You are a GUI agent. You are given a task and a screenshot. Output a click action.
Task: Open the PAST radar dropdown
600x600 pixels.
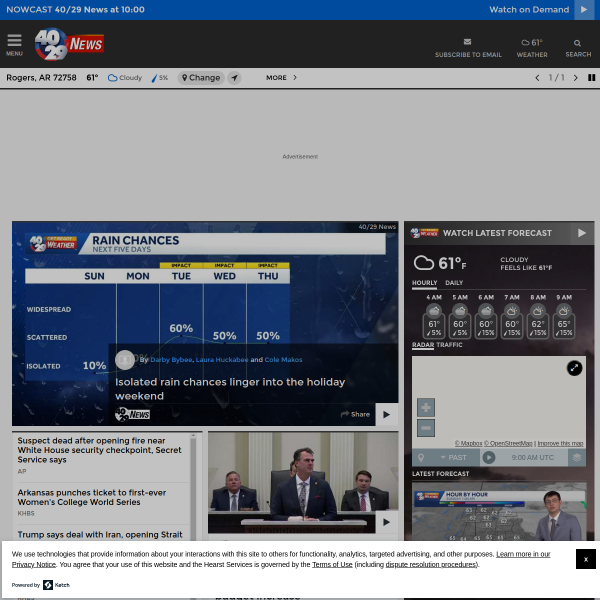[x=453, y=458]
